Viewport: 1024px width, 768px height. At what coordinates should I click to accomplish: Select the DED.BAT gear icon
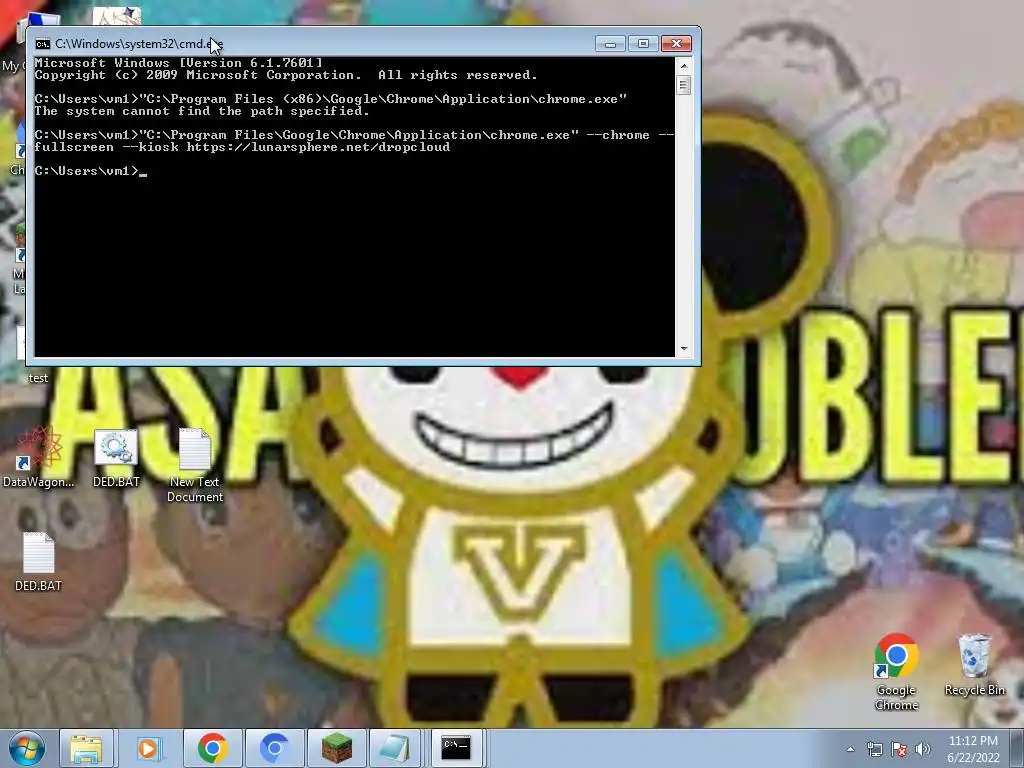point(116,458)
